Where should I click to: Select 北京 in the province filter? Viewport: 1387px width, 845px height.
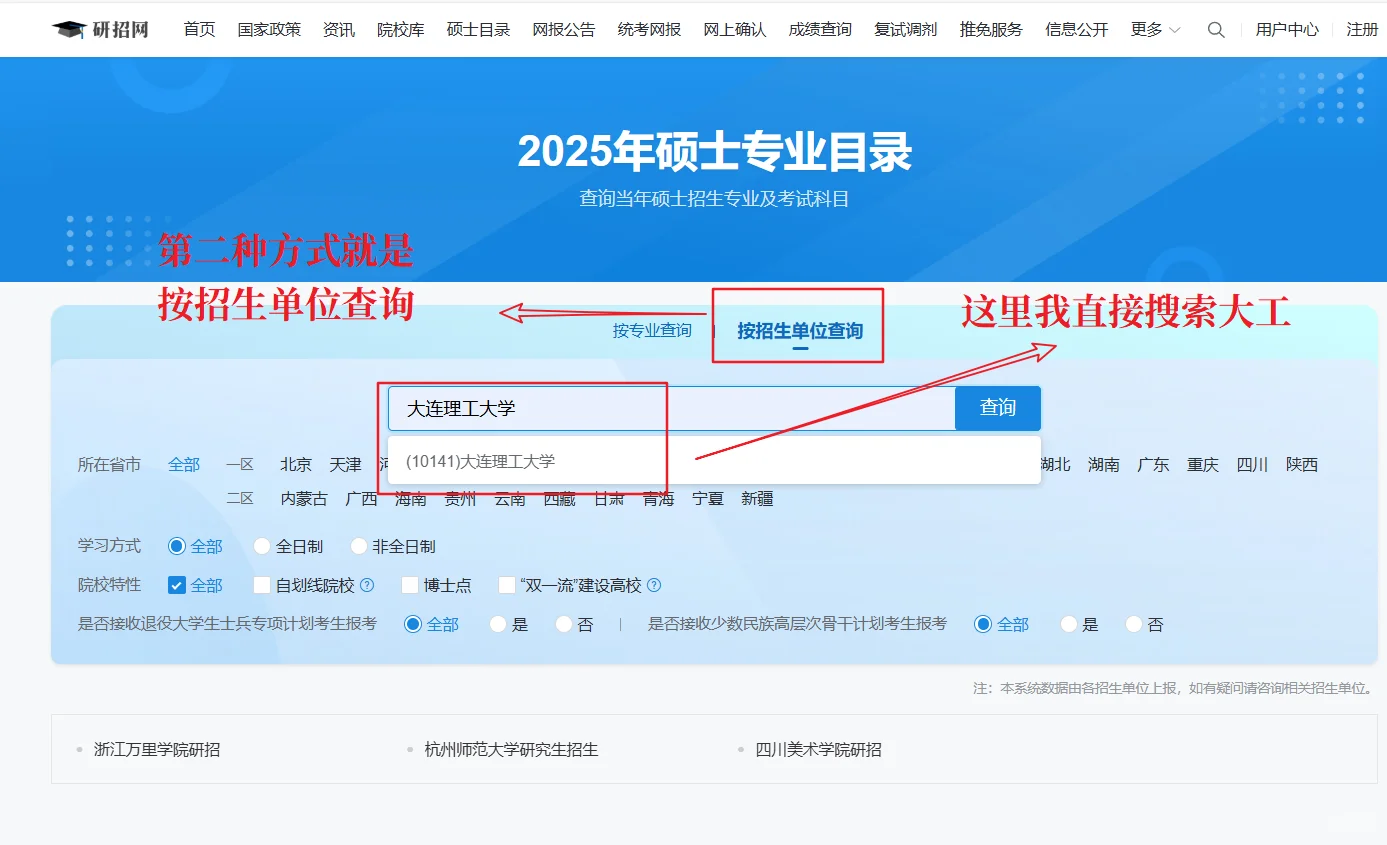(295, 464)
